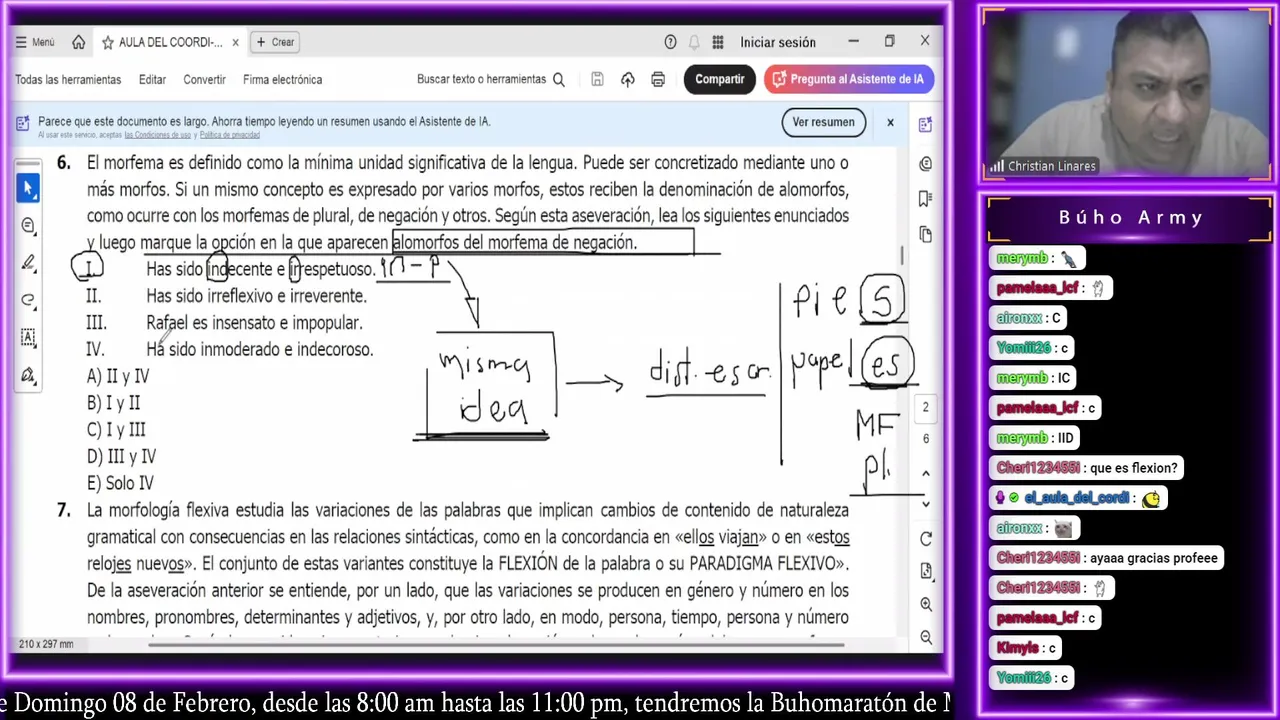This screenshot has width=1280, height=720.
Task: Go to previous page with up chevron
Action: [x=925, y=474]
